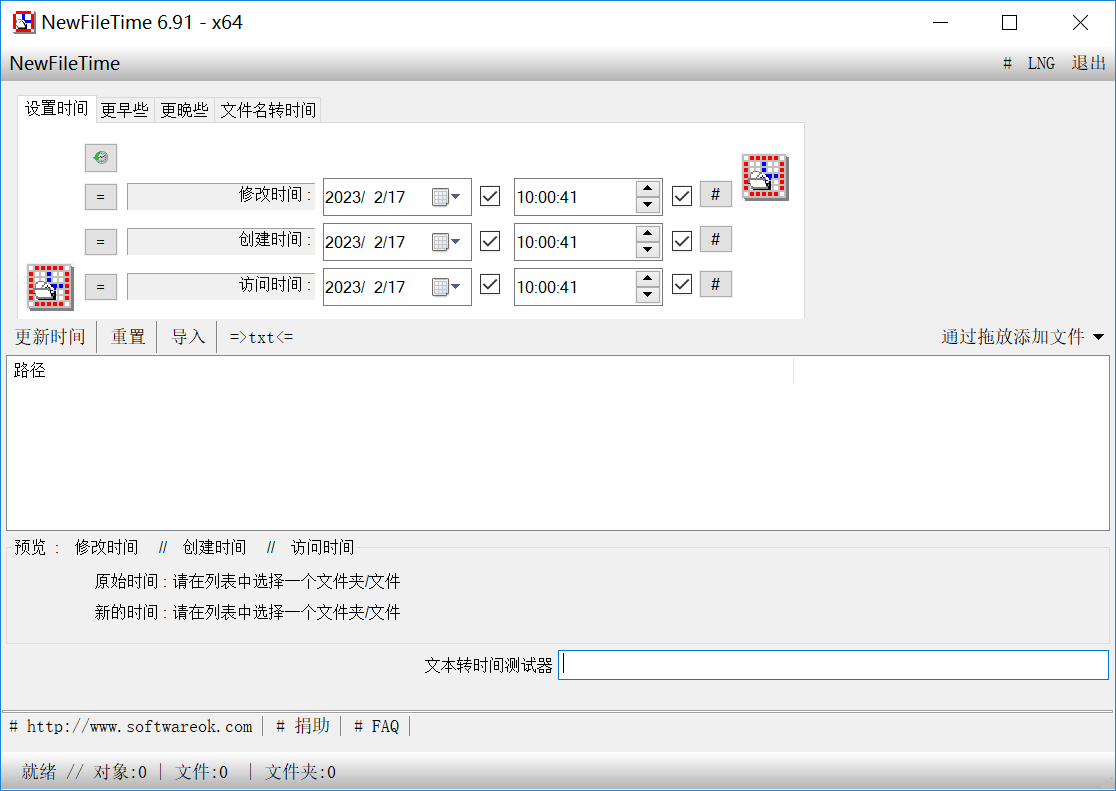The image size is (1116, 791).
Task: Click the 路径 column header
Action: tap(401, 370)
